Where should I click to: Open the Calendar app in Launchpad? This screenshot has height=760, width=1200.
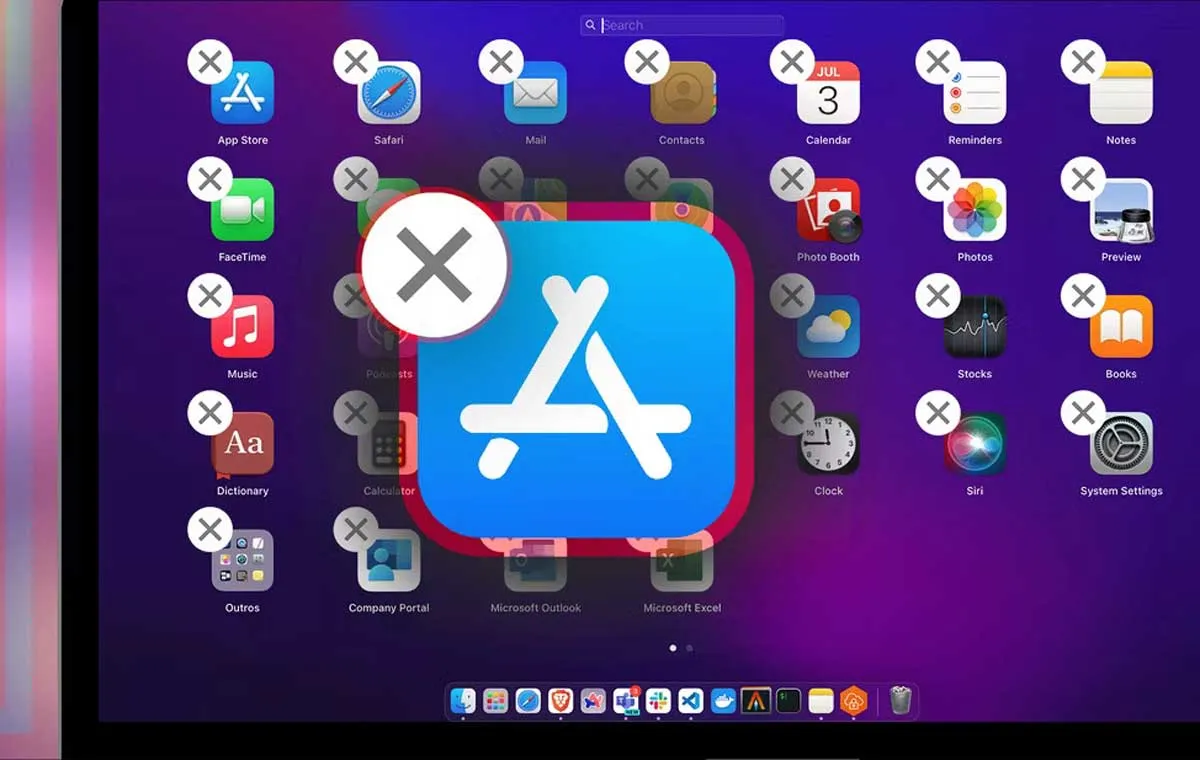(x=828, y=94)
